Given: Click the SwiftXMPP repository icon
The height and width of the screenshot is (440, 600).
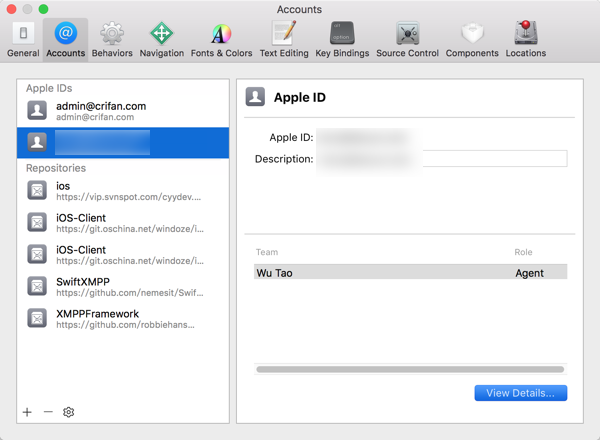Looking at the screenshot, I should click(x=37, y=286).
